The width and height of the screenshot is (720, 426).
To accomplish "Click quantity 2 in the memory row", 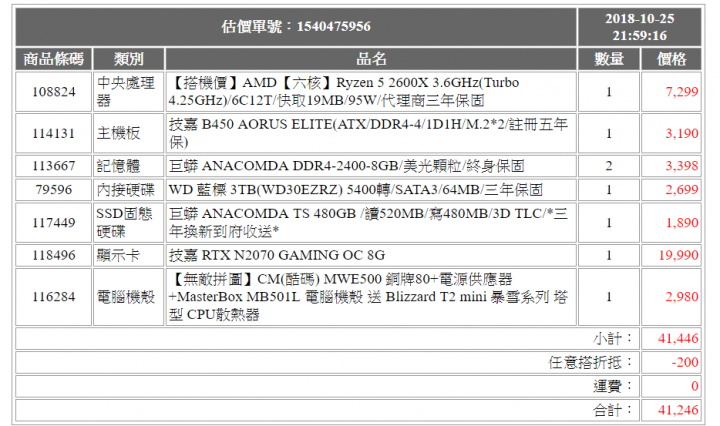I will coord(609,166).
